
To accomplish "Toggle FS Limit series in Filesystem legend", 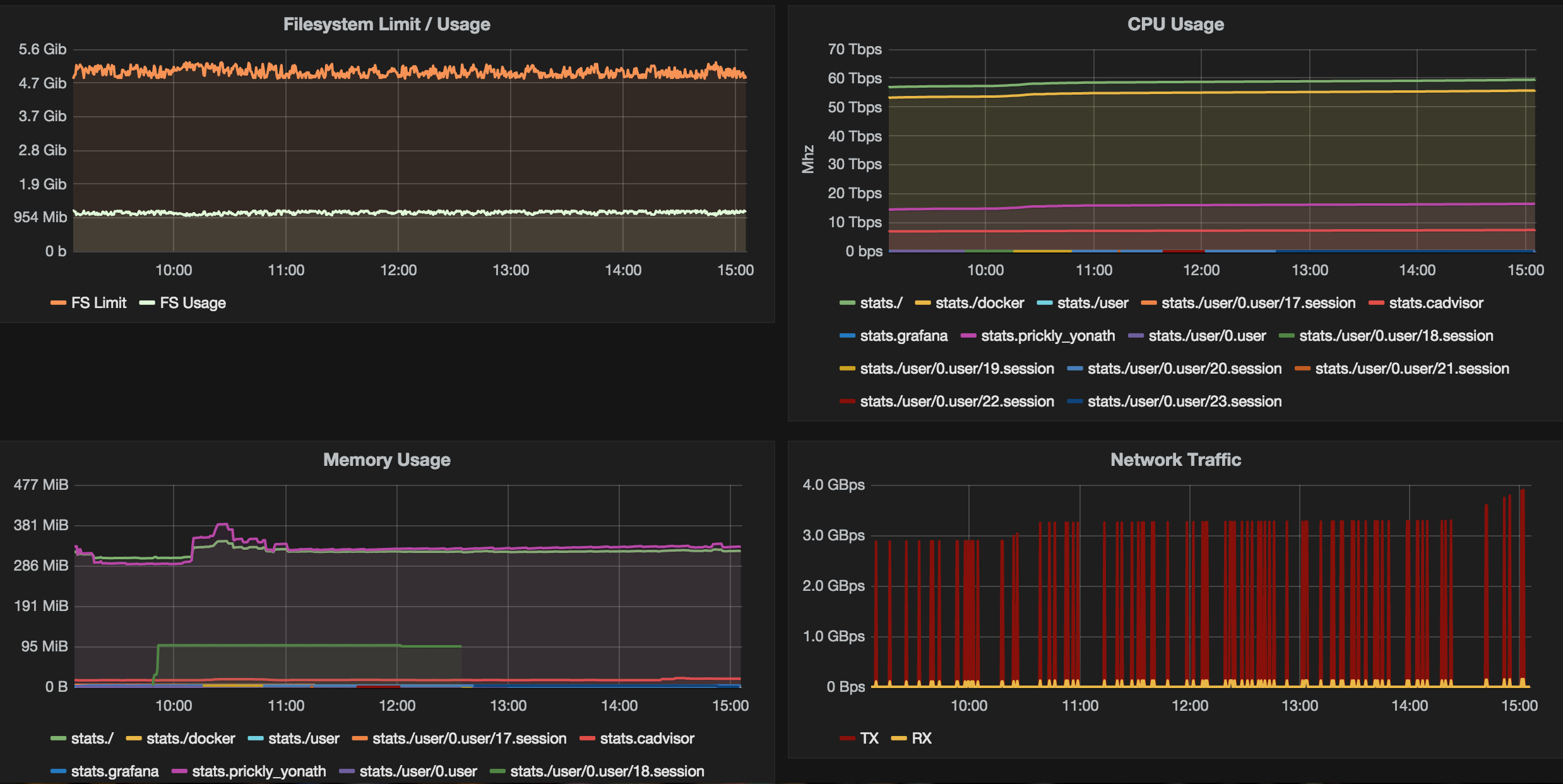I will (98, 303).
